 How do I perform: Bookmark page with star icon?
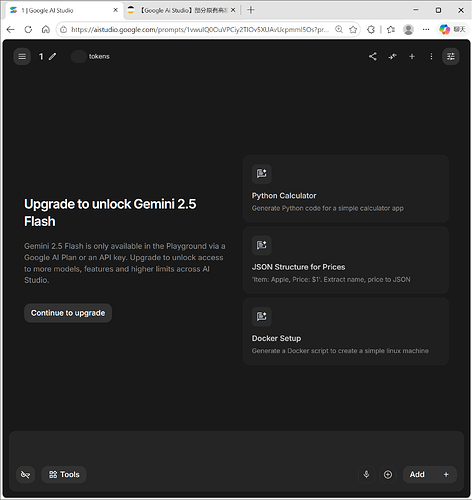(353, 30)
